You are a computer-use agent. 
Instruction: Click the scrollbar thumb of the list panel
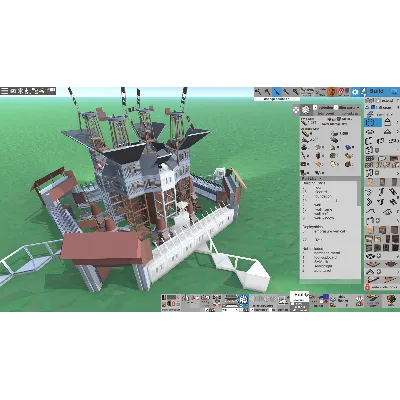[x=359, y=193]
